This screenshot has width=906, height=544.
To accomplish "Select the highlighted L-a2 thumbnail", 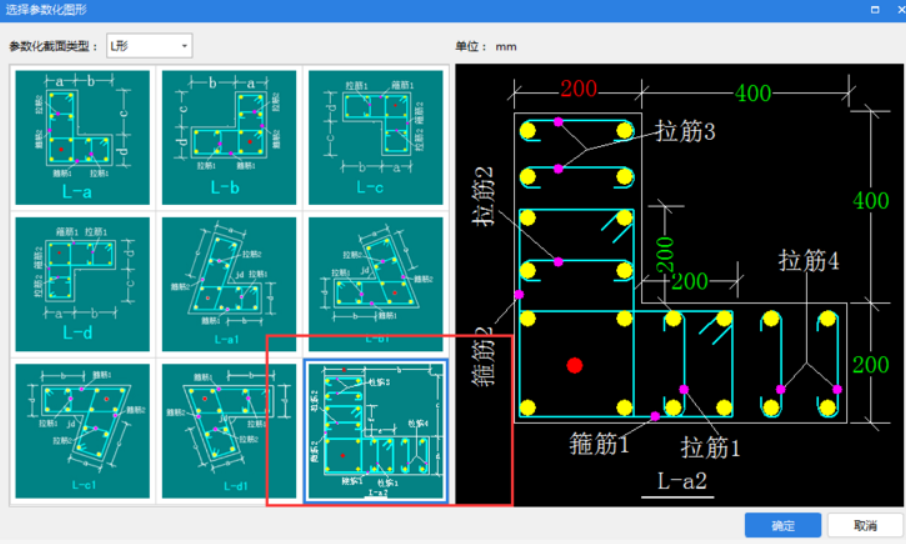I will coord(376,430).
